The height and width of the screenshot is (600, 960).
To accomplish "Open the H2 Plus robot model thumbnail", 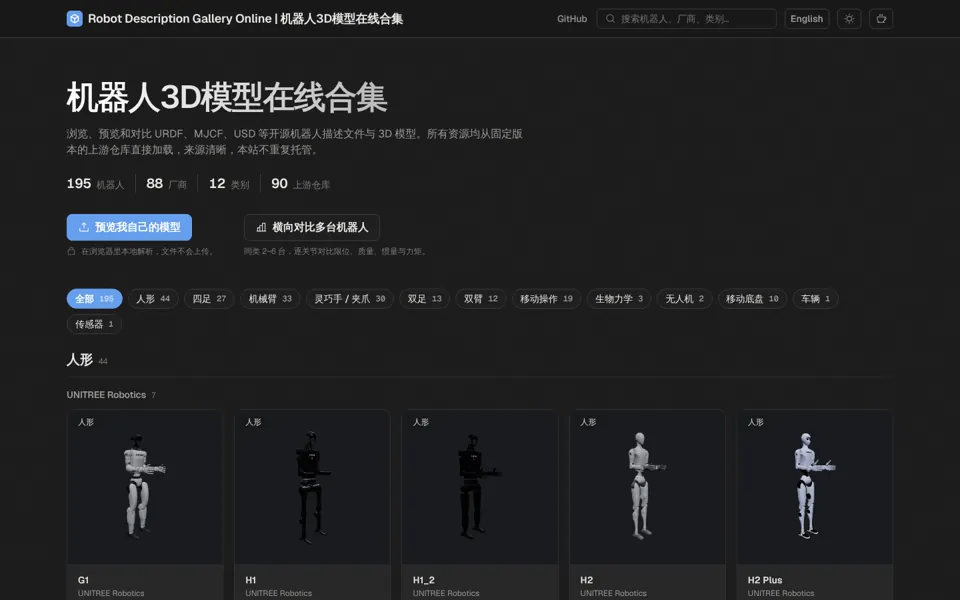I will (815, 487).
